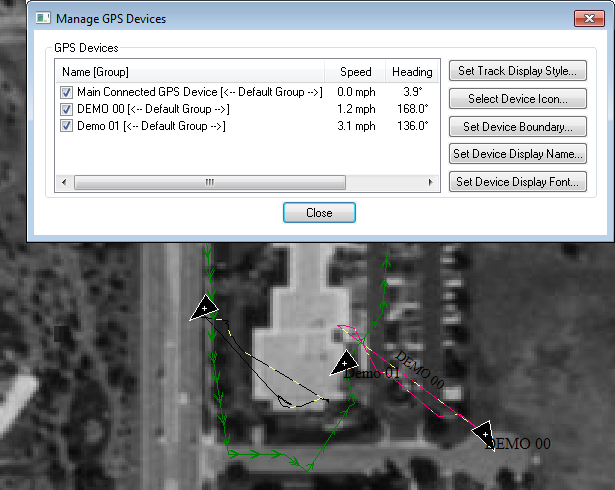Click the GPS arrow marker beside the Demo-01 label
Screen dimensions: 615x490
[345, 363]
